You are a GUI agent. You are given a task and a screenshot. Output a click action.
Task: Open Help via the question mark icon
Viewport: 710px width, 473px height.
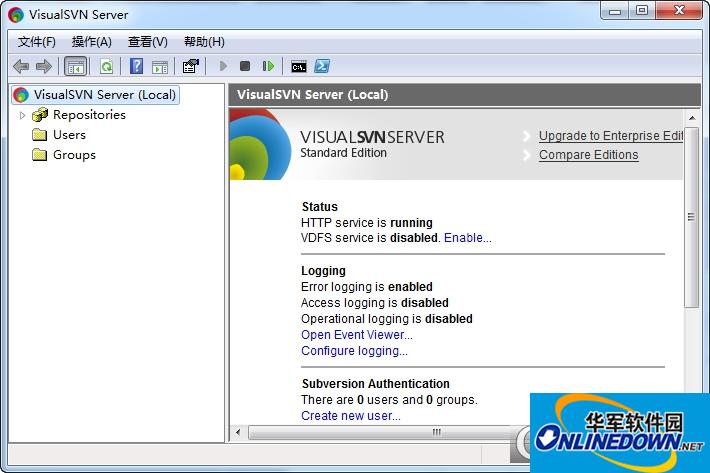click(137, 66)
